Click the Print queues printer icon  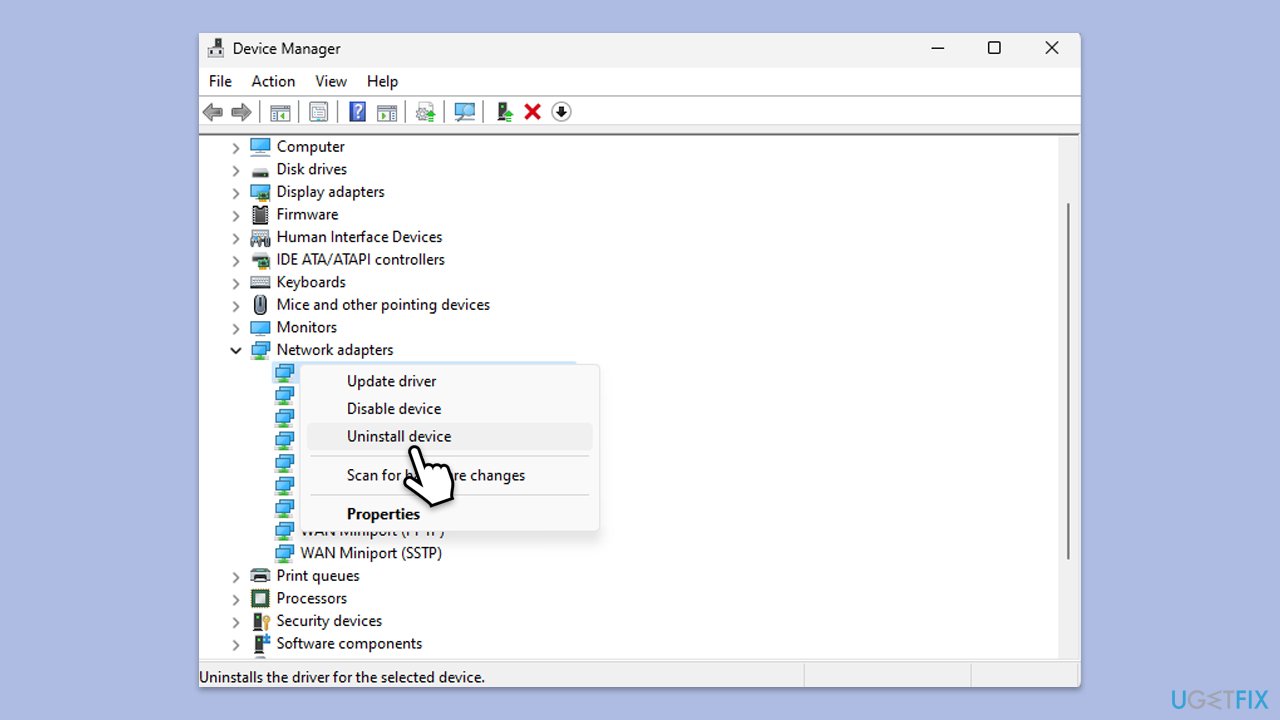tap(260, 576)
